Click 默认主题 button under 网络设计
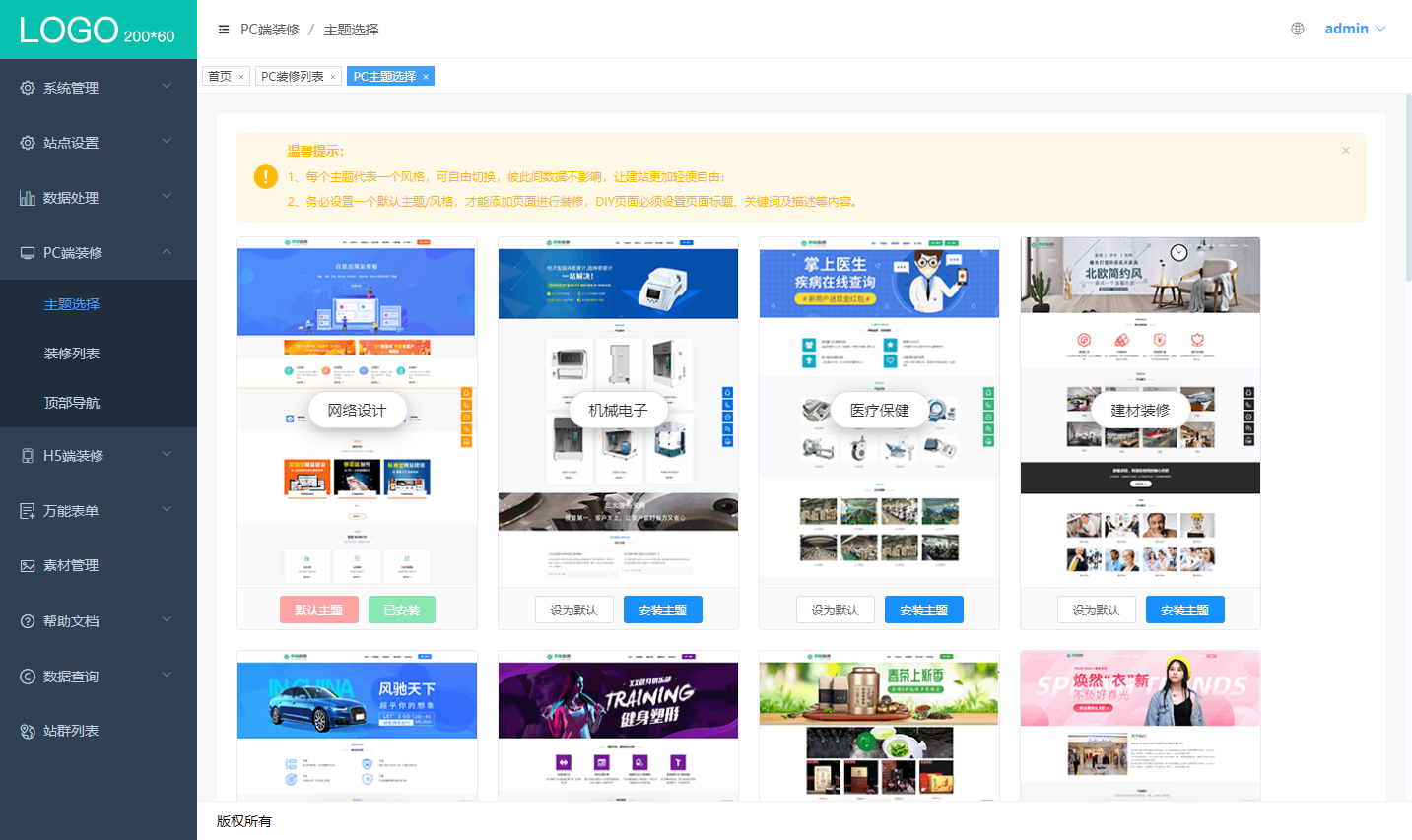Viewport: 1412px width, 840px height. (319, 610)
